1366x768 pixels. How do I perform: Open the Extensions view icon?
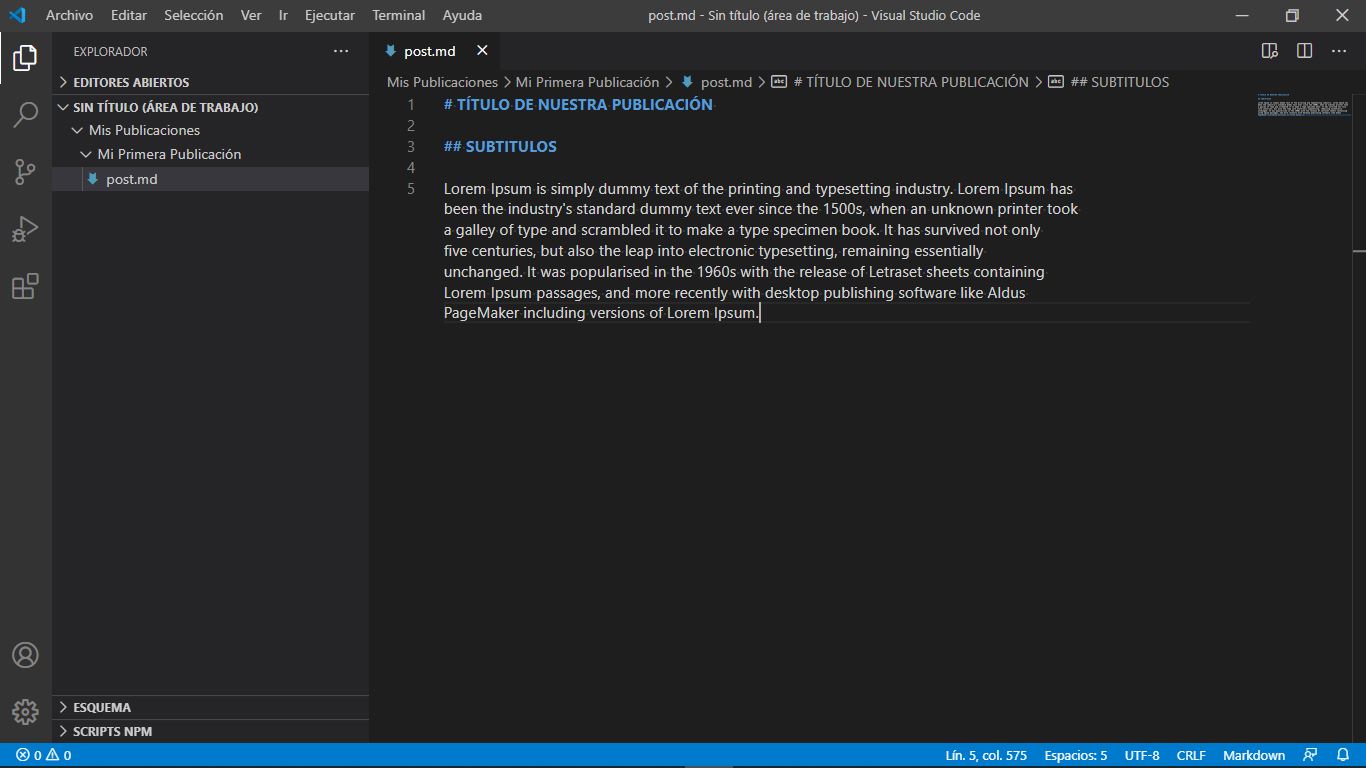pyautogui.click(x=25, y=287)
